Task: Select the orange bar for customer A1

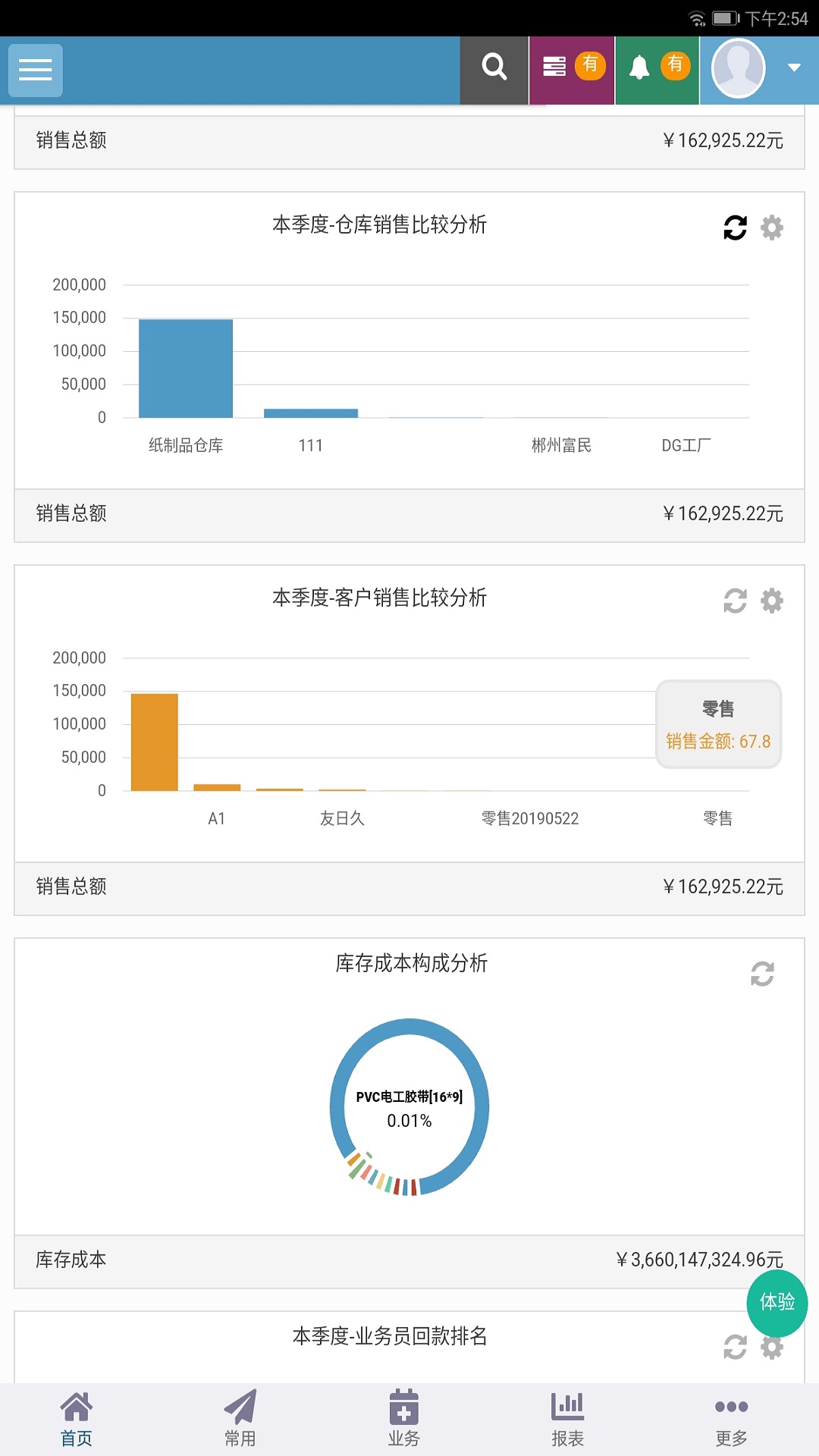Action: 217,787
